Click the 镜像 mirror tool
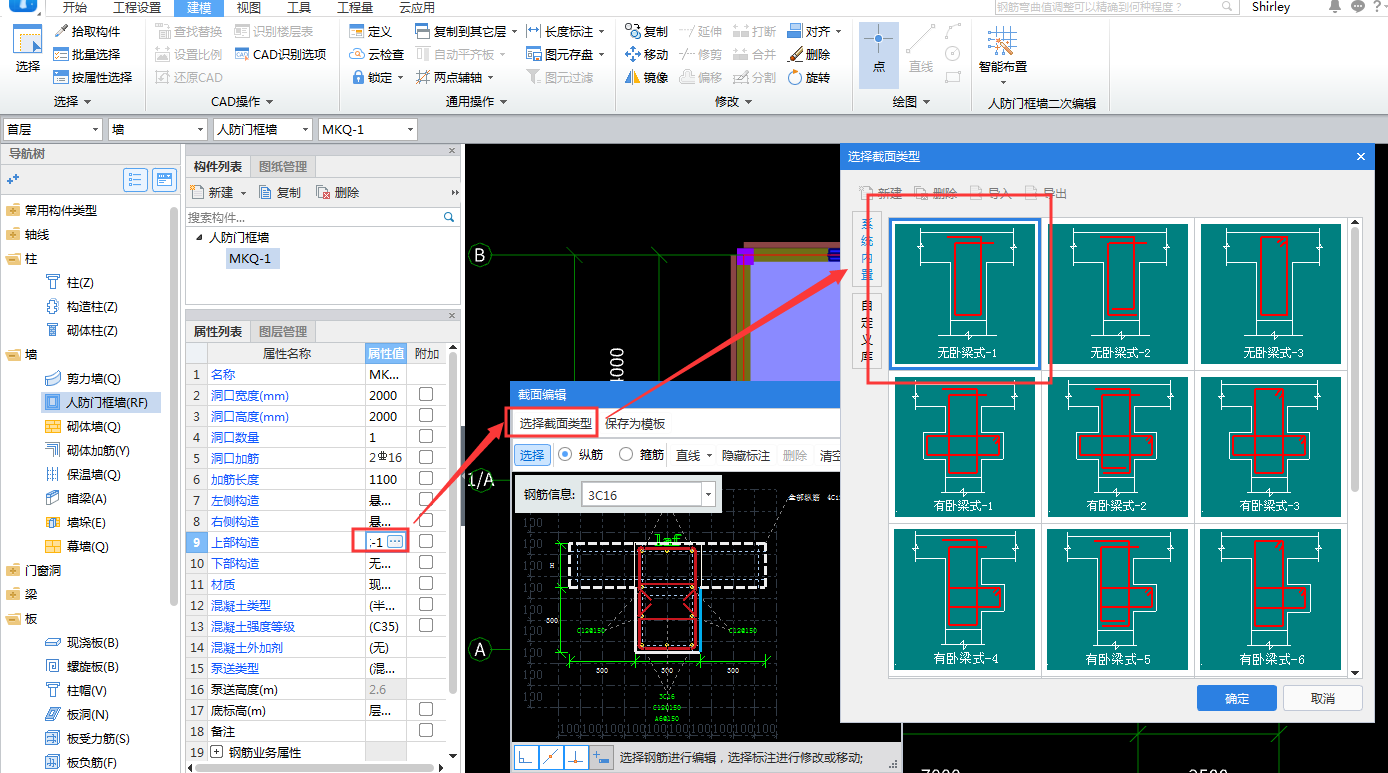 click(646, 77)
